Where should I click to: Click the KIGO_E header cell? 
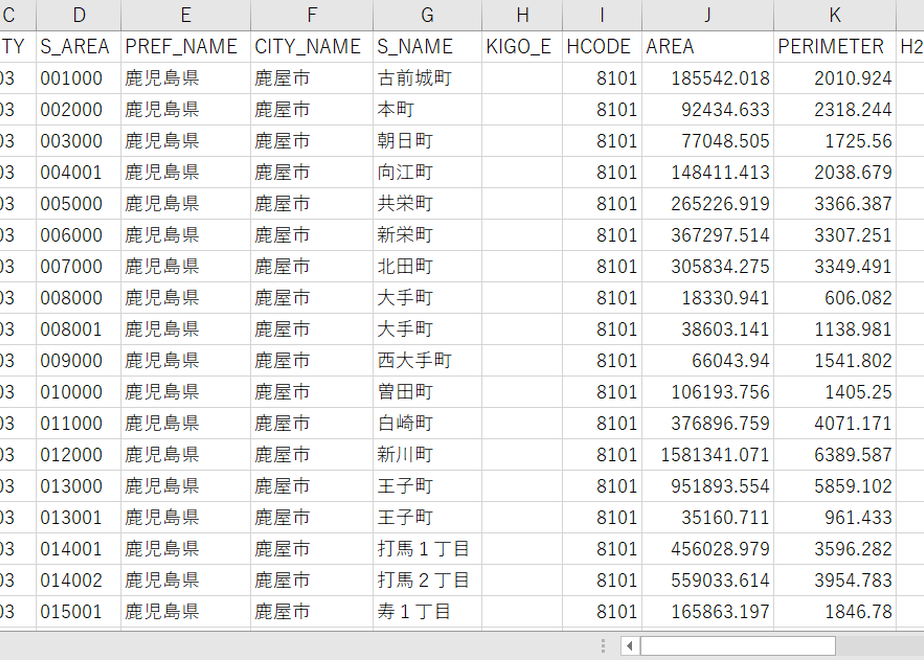522,47
